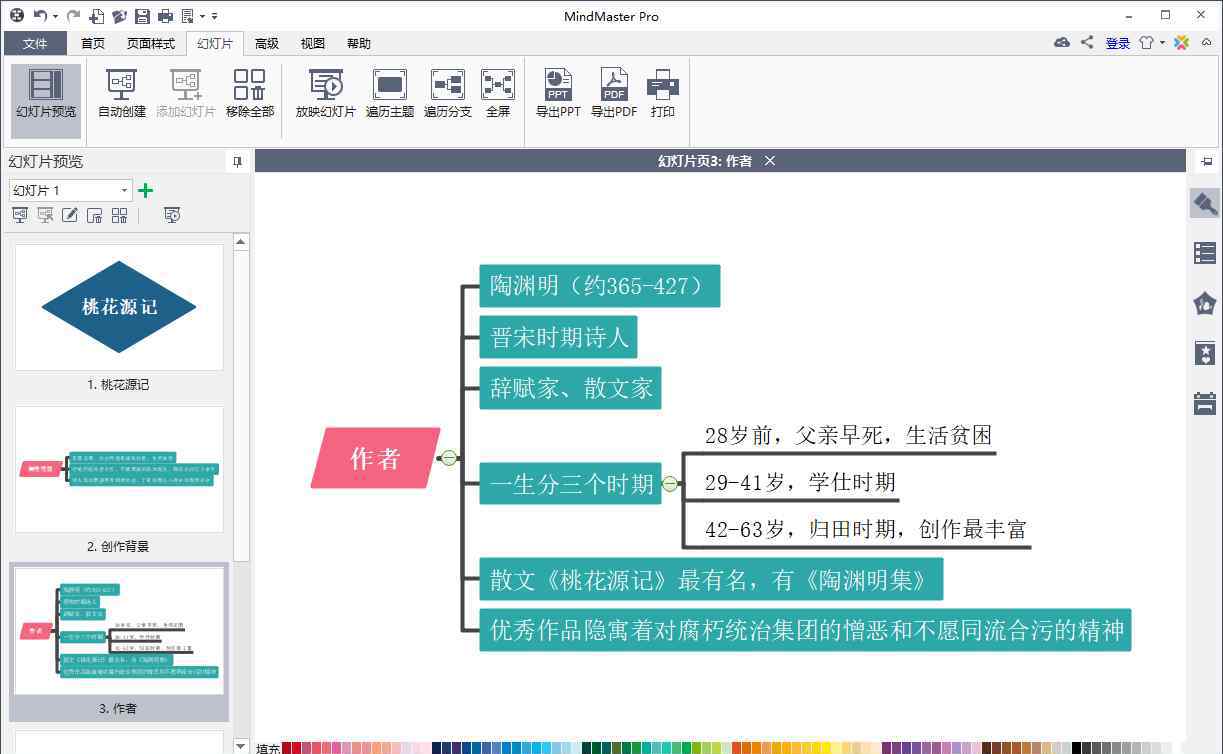Image resolution: width=1223 pixels, height=754 pixels.
Task: Select the 辞赋家、散文家 node
Action: point(570,388)
